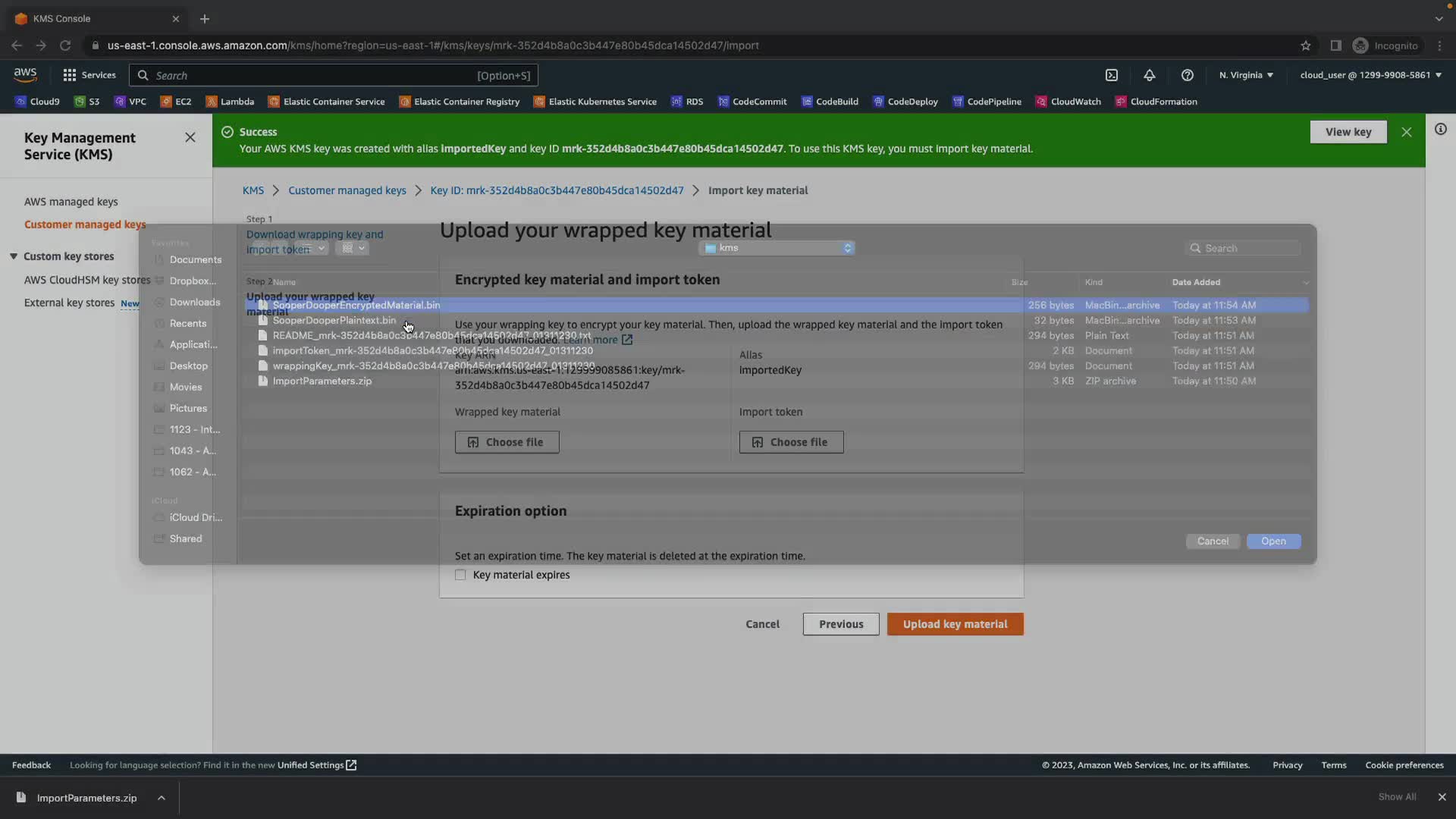Viewport: 1456px width, 819px height.
Task: Click the AWS logo home icon
Action: click(x=25, y=74)
